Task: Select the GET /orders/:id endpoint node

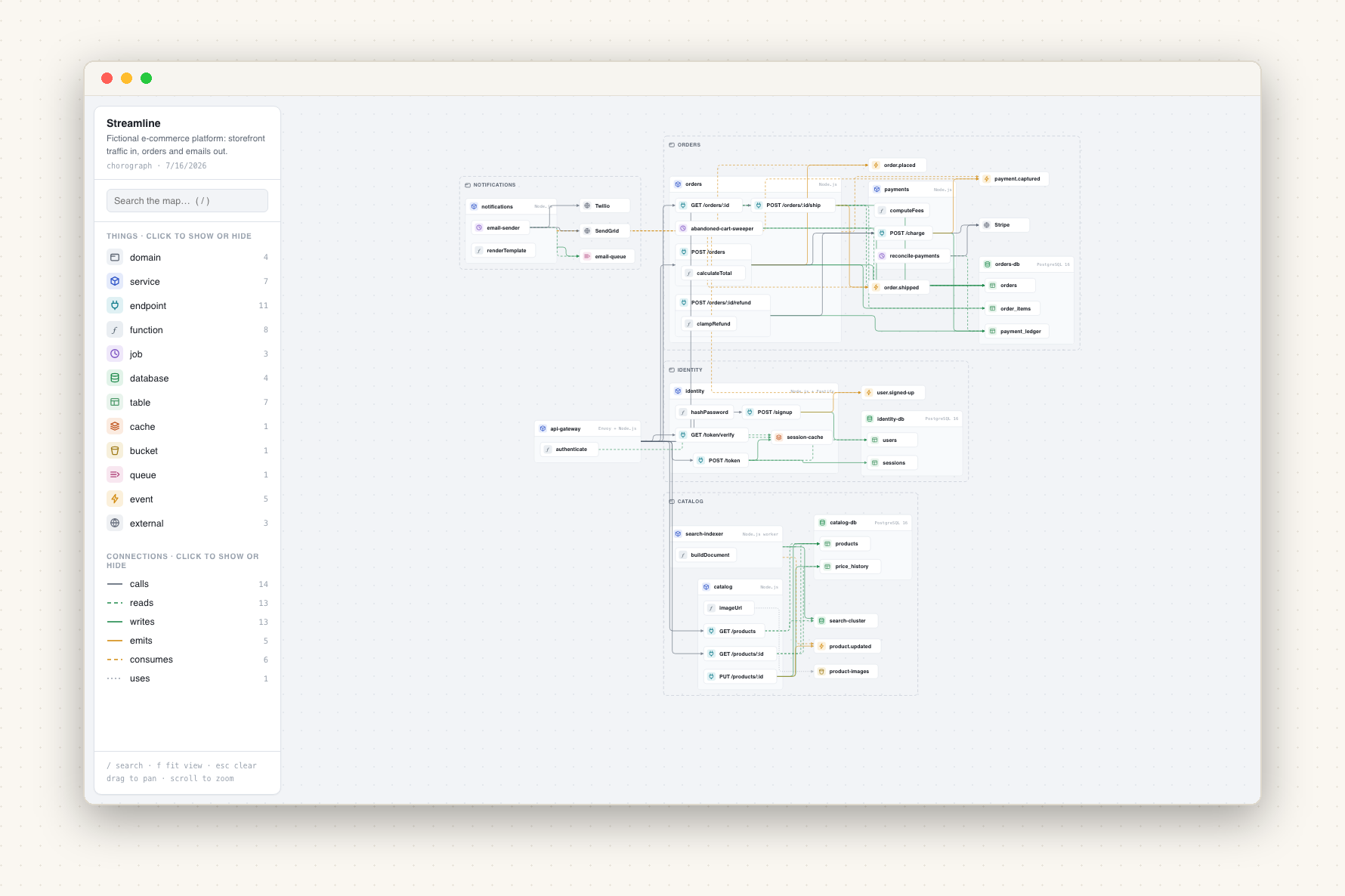Action: click(709, 205)
